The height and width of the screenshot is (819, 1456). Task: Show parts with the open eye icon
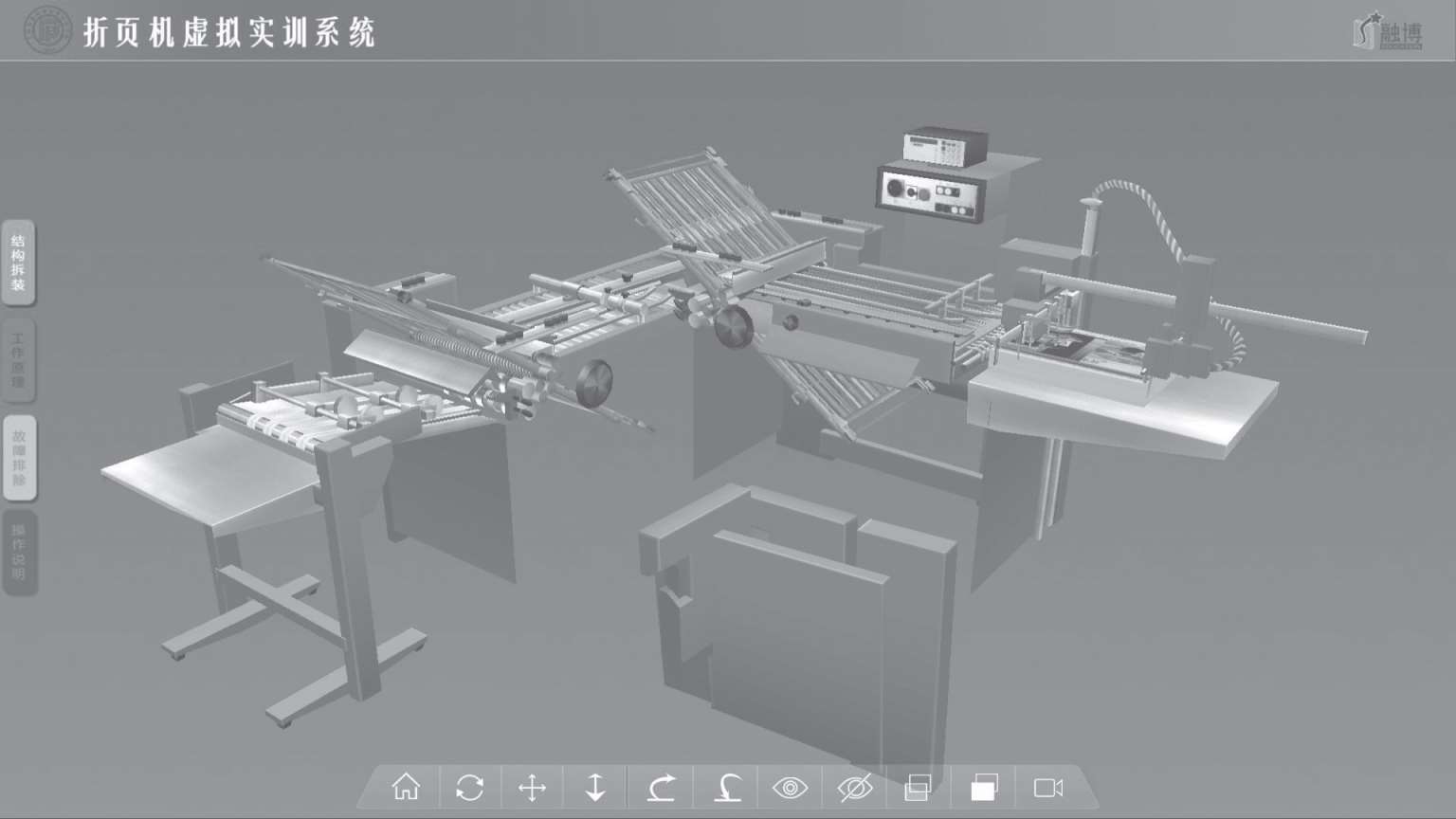click(790, 788)
